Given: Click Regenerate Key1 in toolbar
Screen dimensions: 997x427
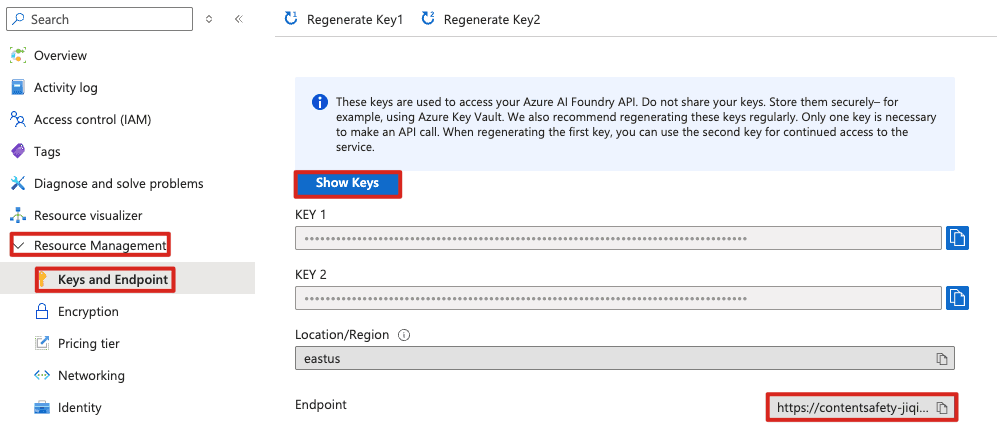Looking at the screenshot, I should click(x=343, y=19).
